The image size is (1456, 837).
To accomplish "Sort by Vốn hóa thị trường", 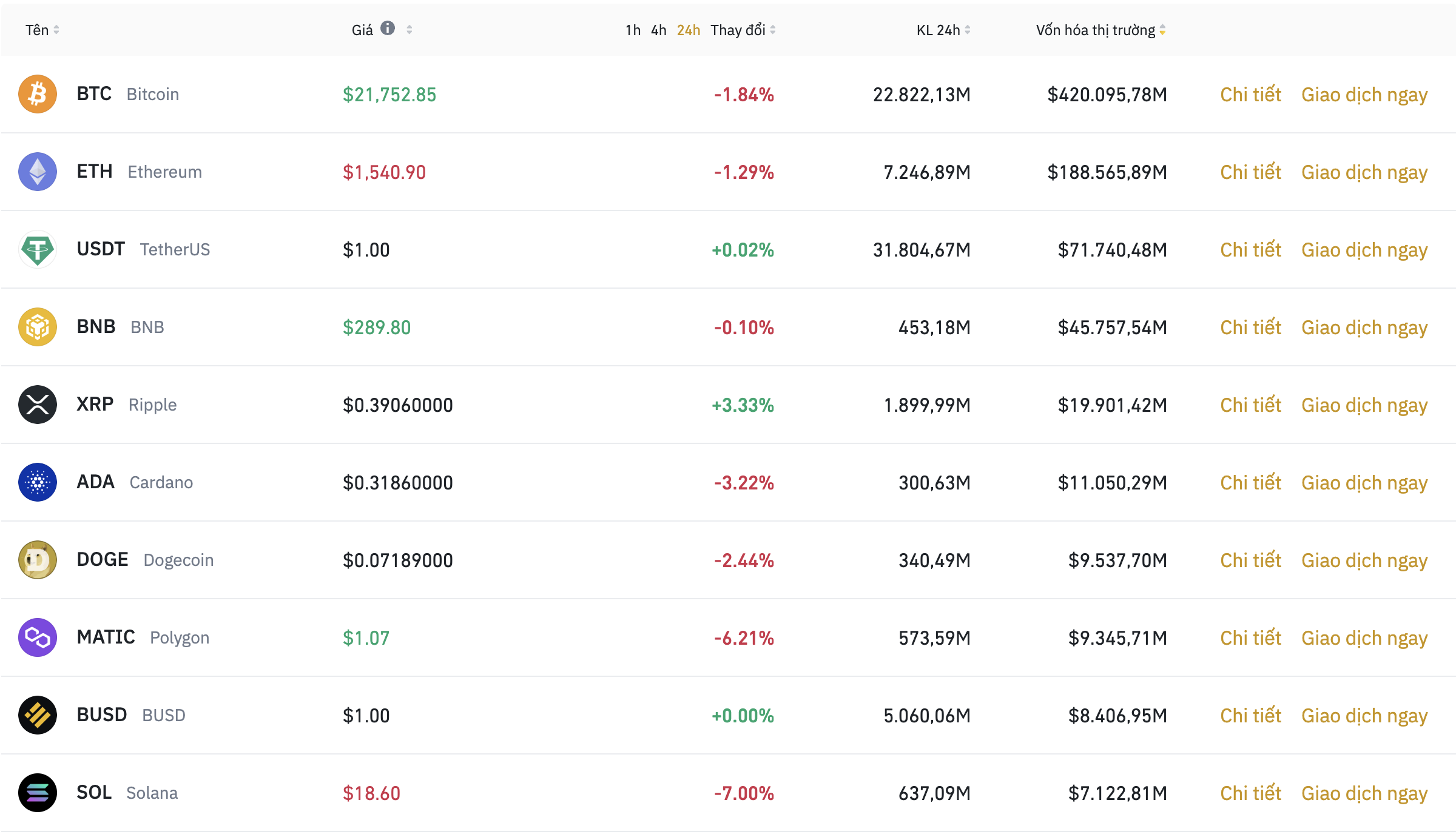I will click(1100, 30).
